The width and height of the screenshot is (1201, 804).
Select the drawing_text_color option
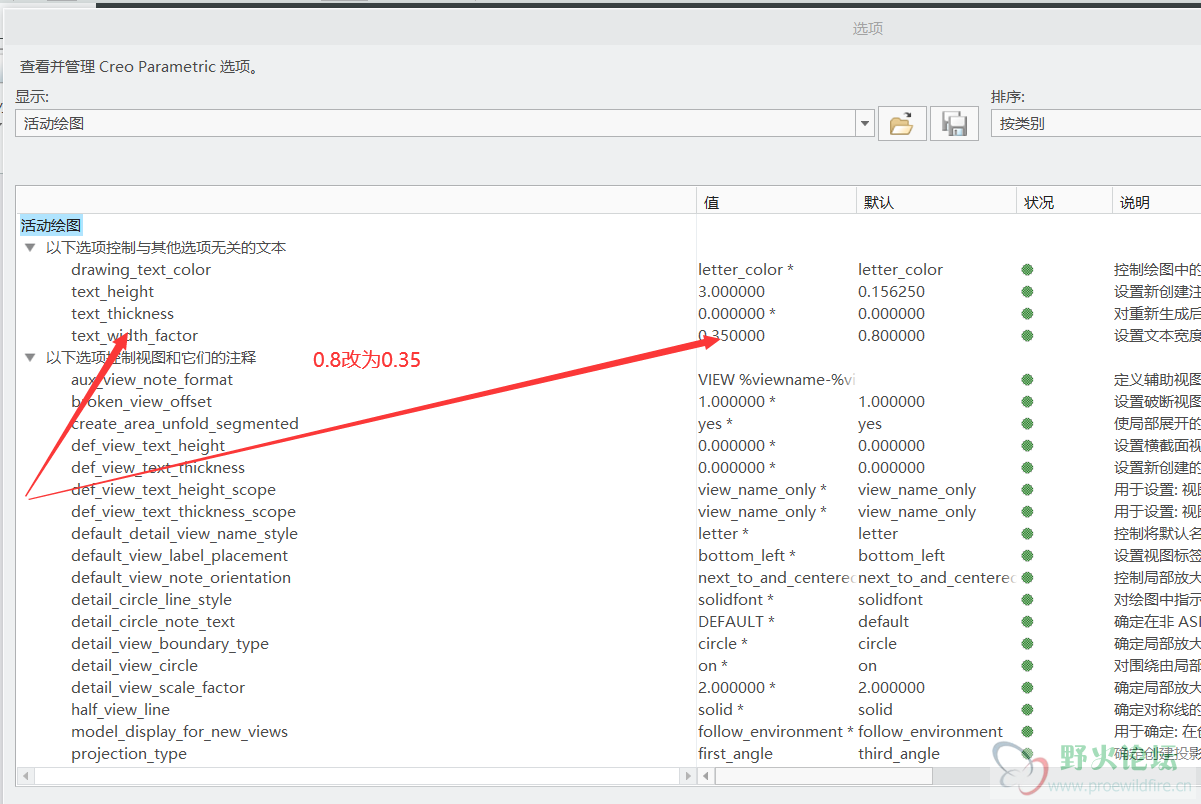pyautogui.click(x=141, y=270)
